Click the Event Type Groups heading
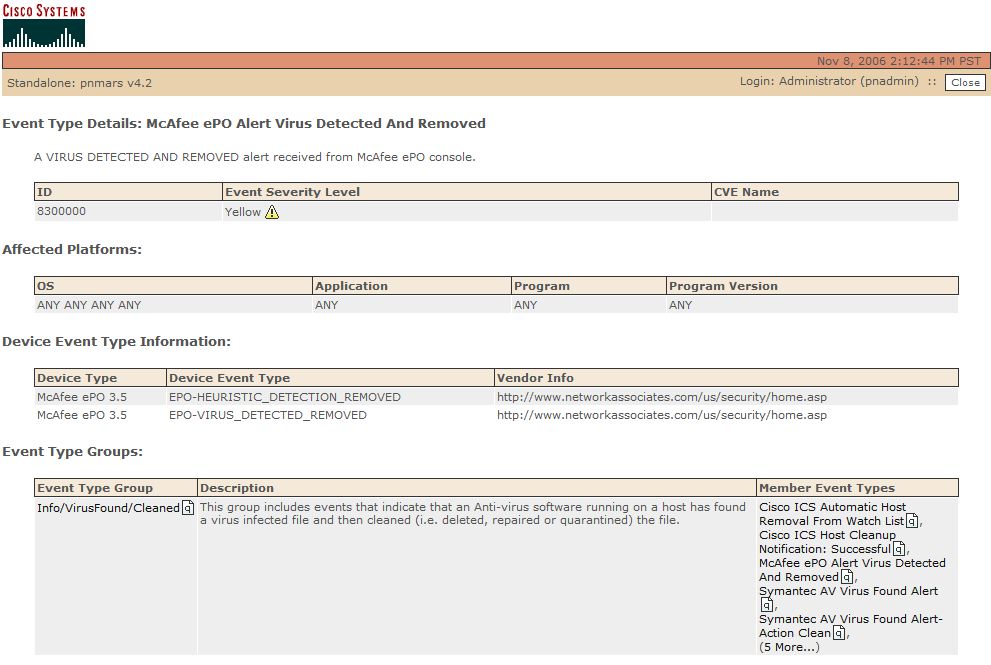Viewport: 991px width, 665px height. click(x=73, y=451)
